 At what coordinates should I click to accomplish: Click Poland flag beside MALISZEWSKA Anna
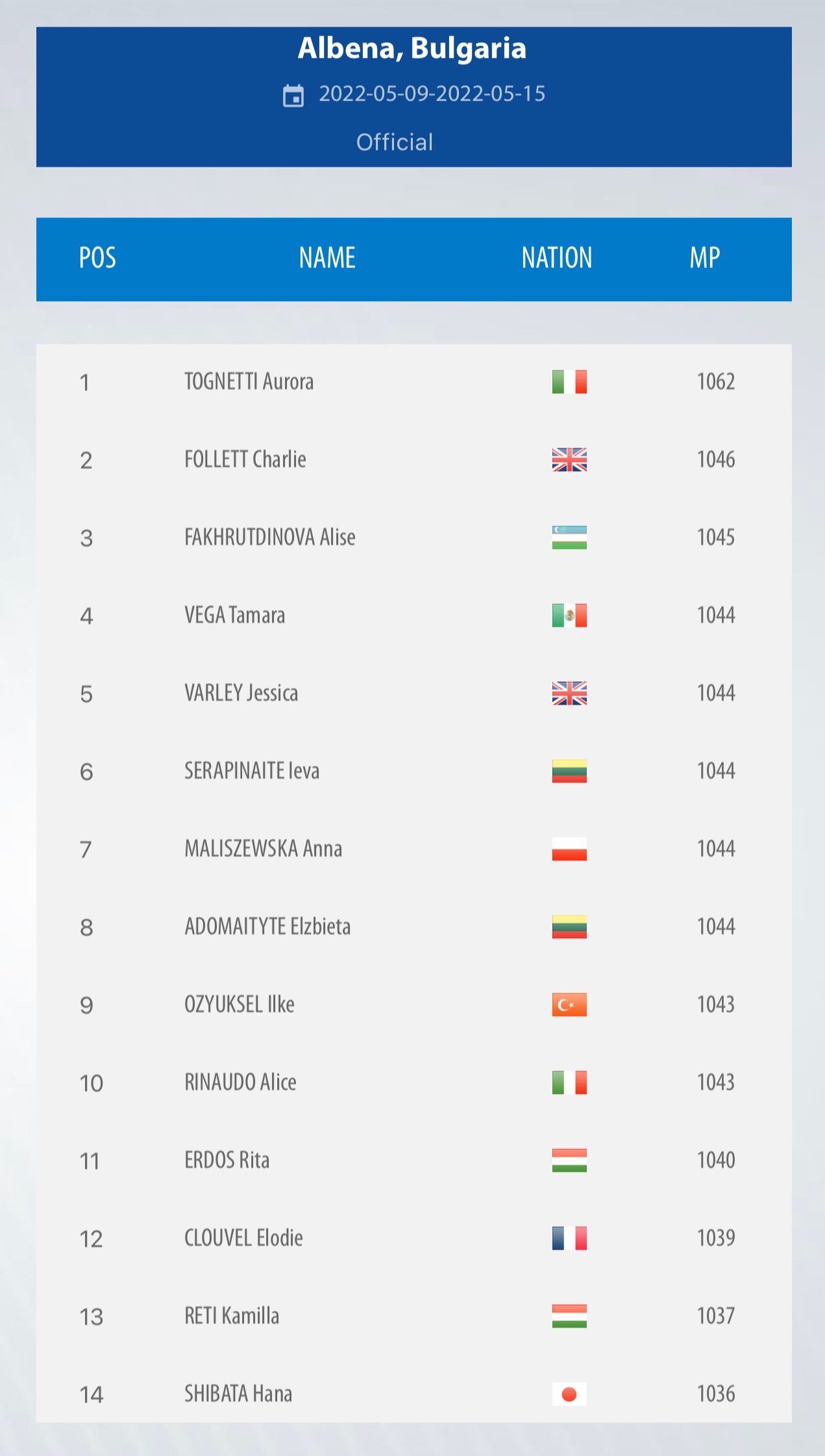click(569, 849)
